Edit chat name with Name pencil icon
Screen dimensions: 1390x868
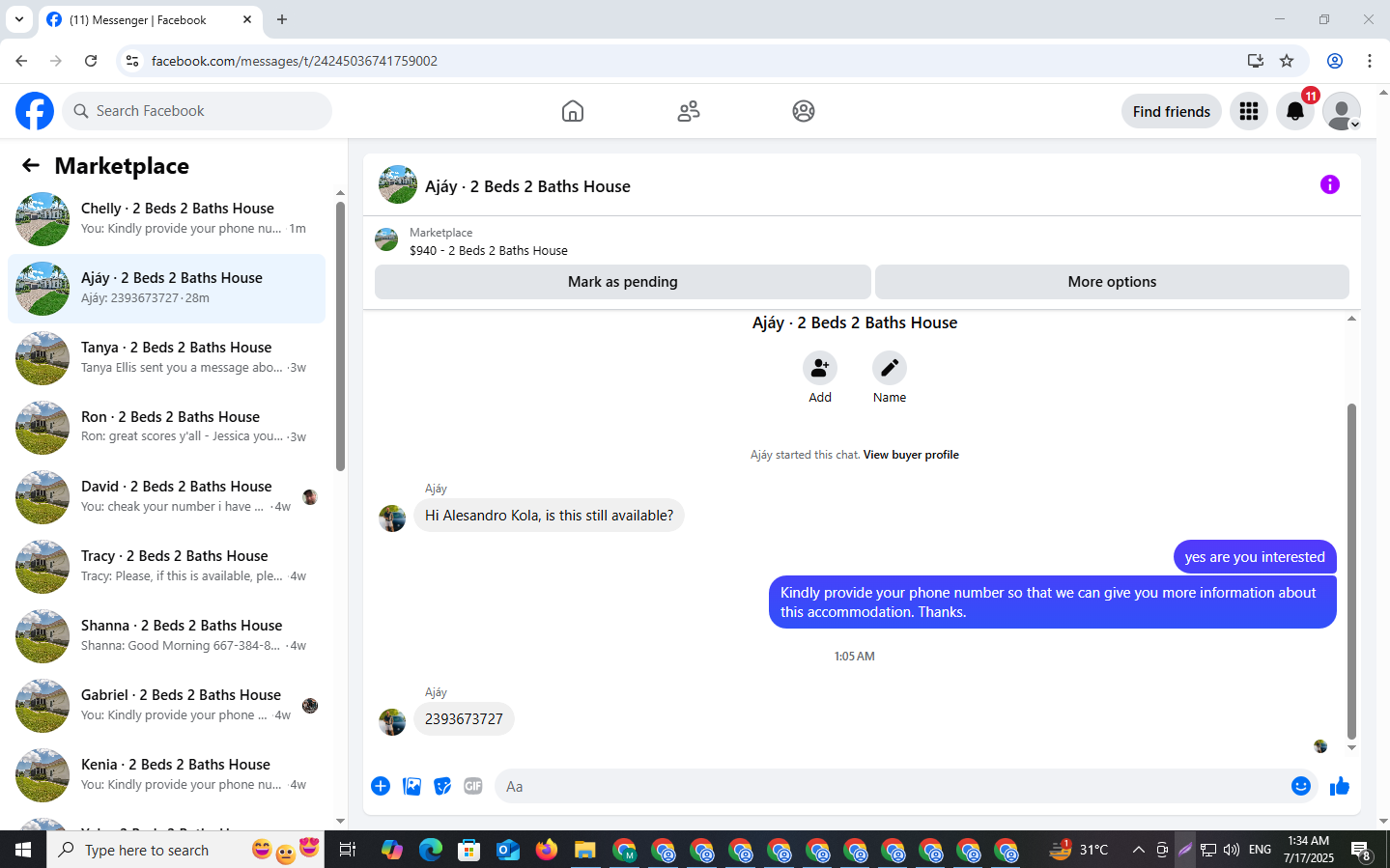pyautogui.click(x=890, y=368)
